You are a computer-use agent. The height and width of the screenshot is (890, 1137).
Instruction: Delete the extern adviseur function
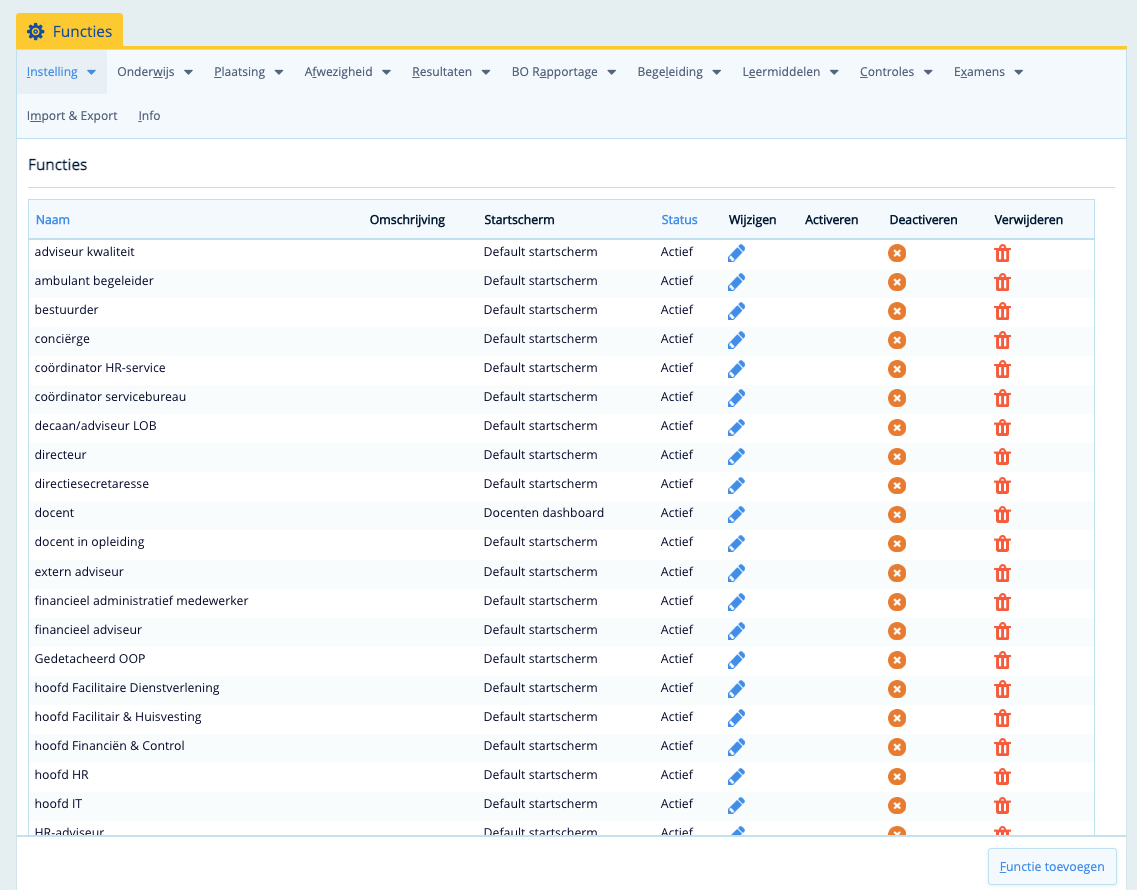pyautogui.click(x=1002, y=573)
